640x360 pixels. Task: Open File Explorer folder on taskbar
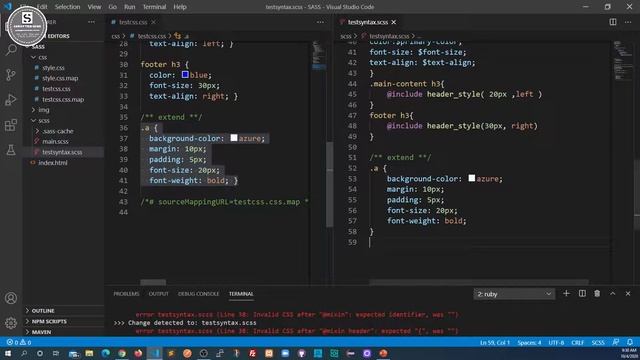pyautogui.click(x=89, y=353)
